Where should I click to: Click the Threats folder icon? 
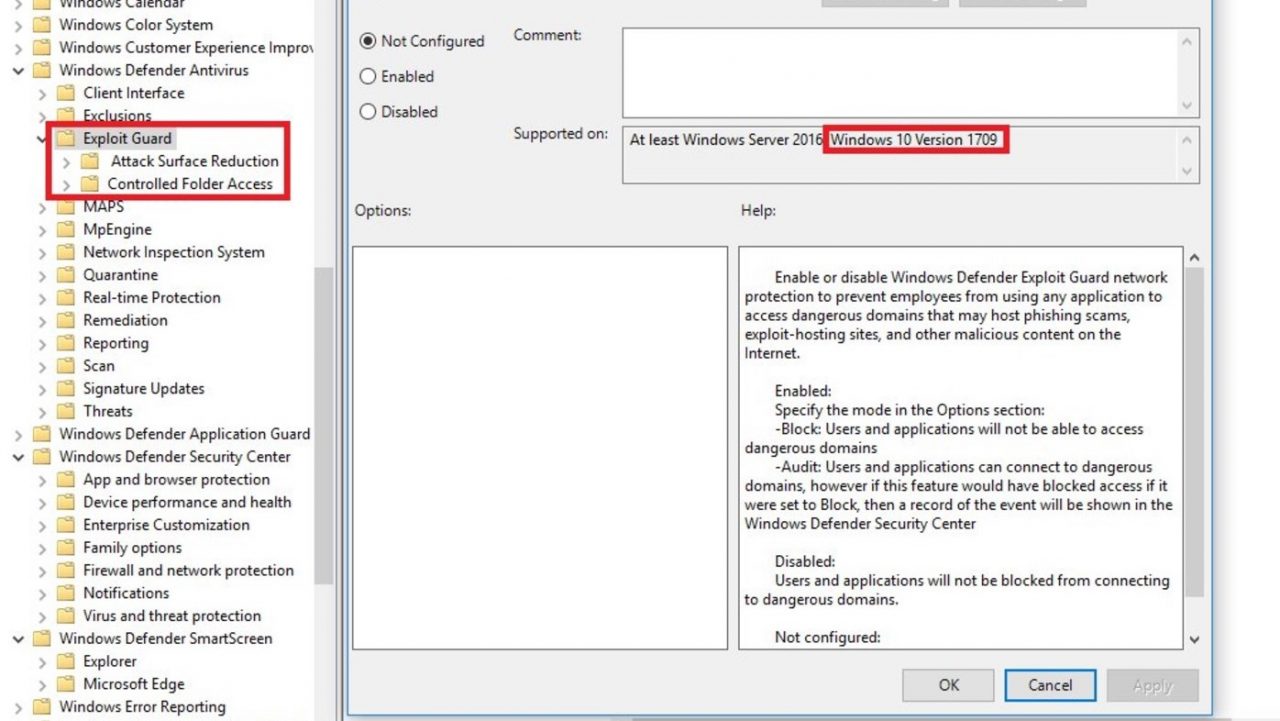point(65,411)
